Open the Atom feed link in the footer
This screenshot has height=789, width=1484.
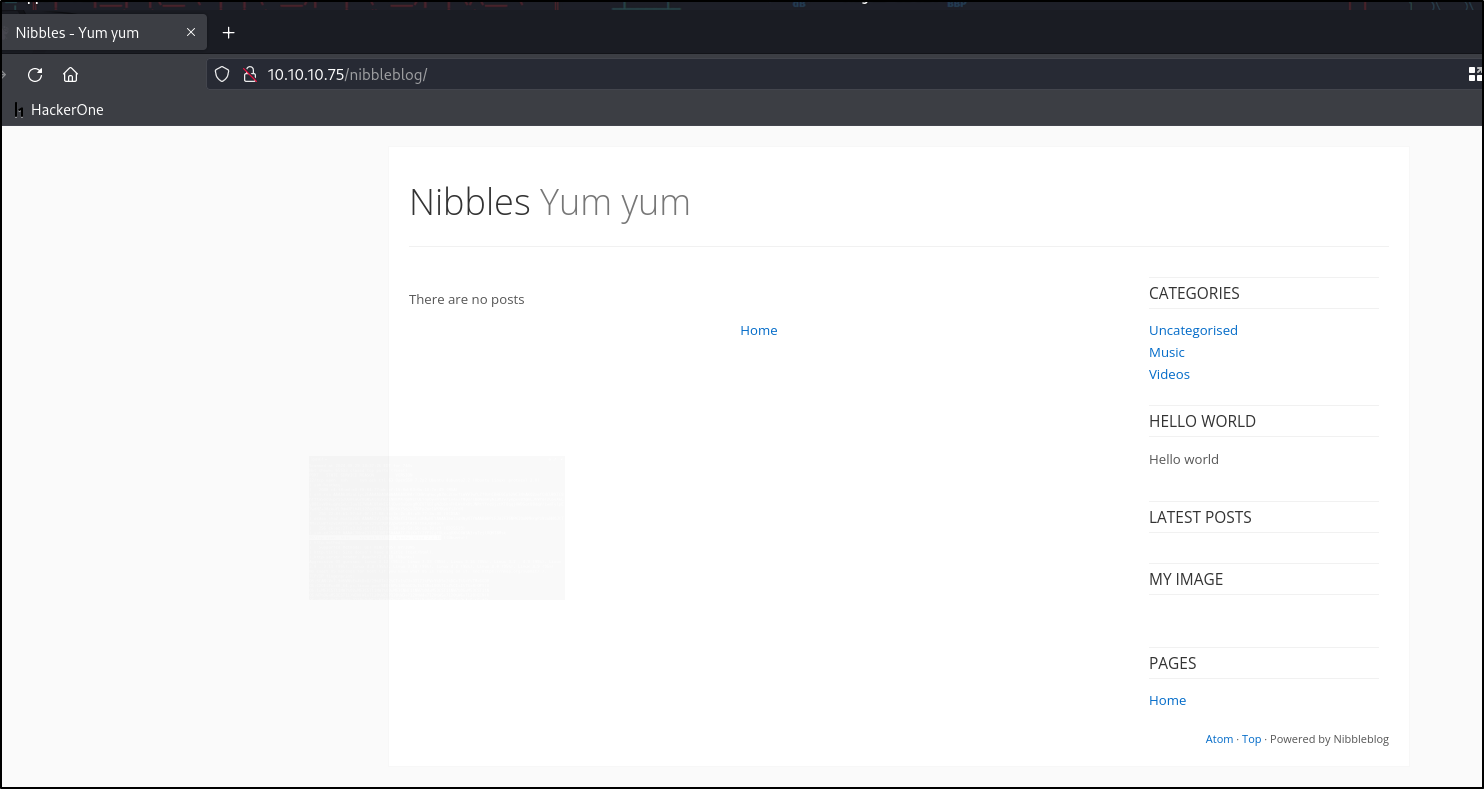[x=1219, y=739]
